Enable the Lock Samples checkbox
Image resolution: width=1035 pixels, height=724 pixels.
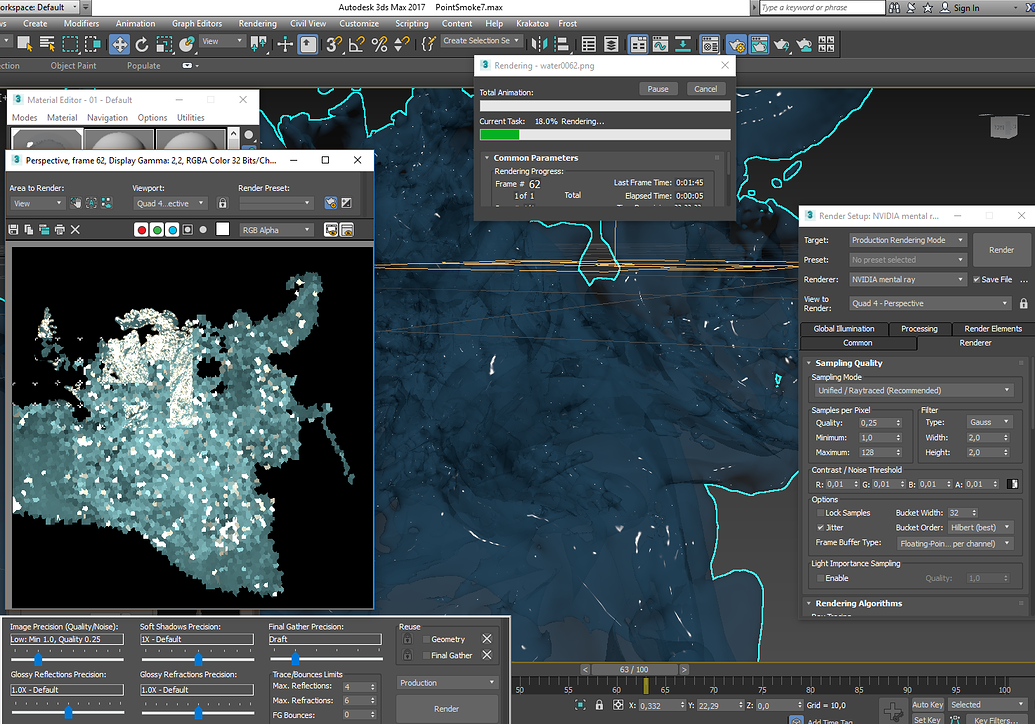(x=821, y=513)
